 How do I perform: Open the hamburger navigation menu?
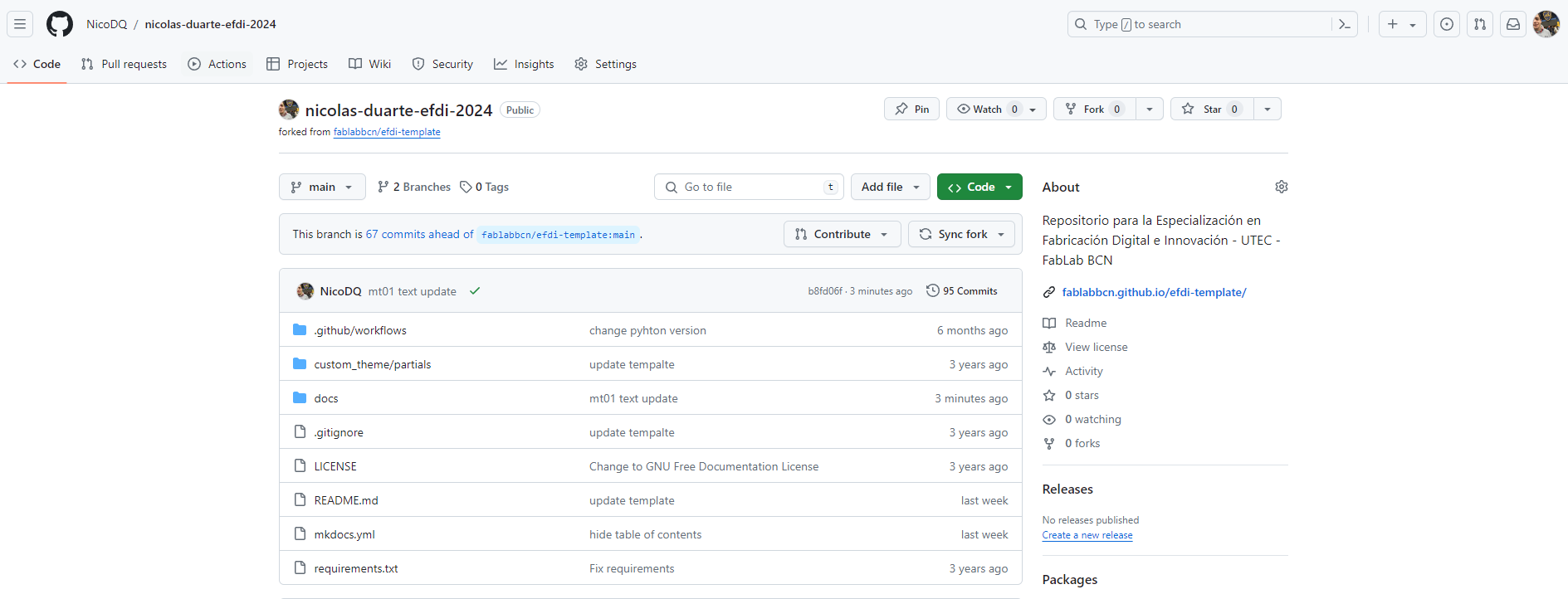point(20,24)
